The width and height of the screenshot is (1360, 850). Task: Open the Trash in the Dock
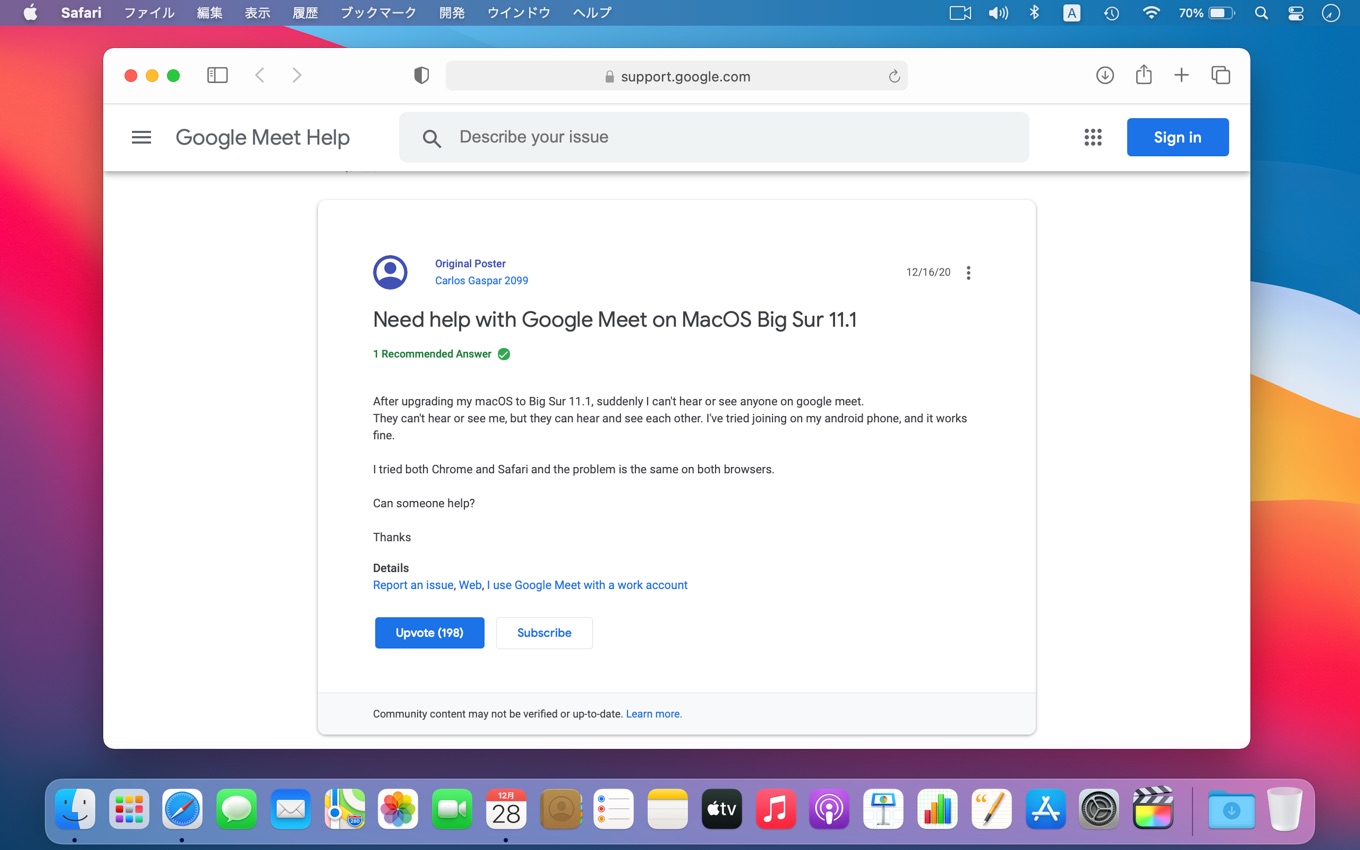point(1285,809)
